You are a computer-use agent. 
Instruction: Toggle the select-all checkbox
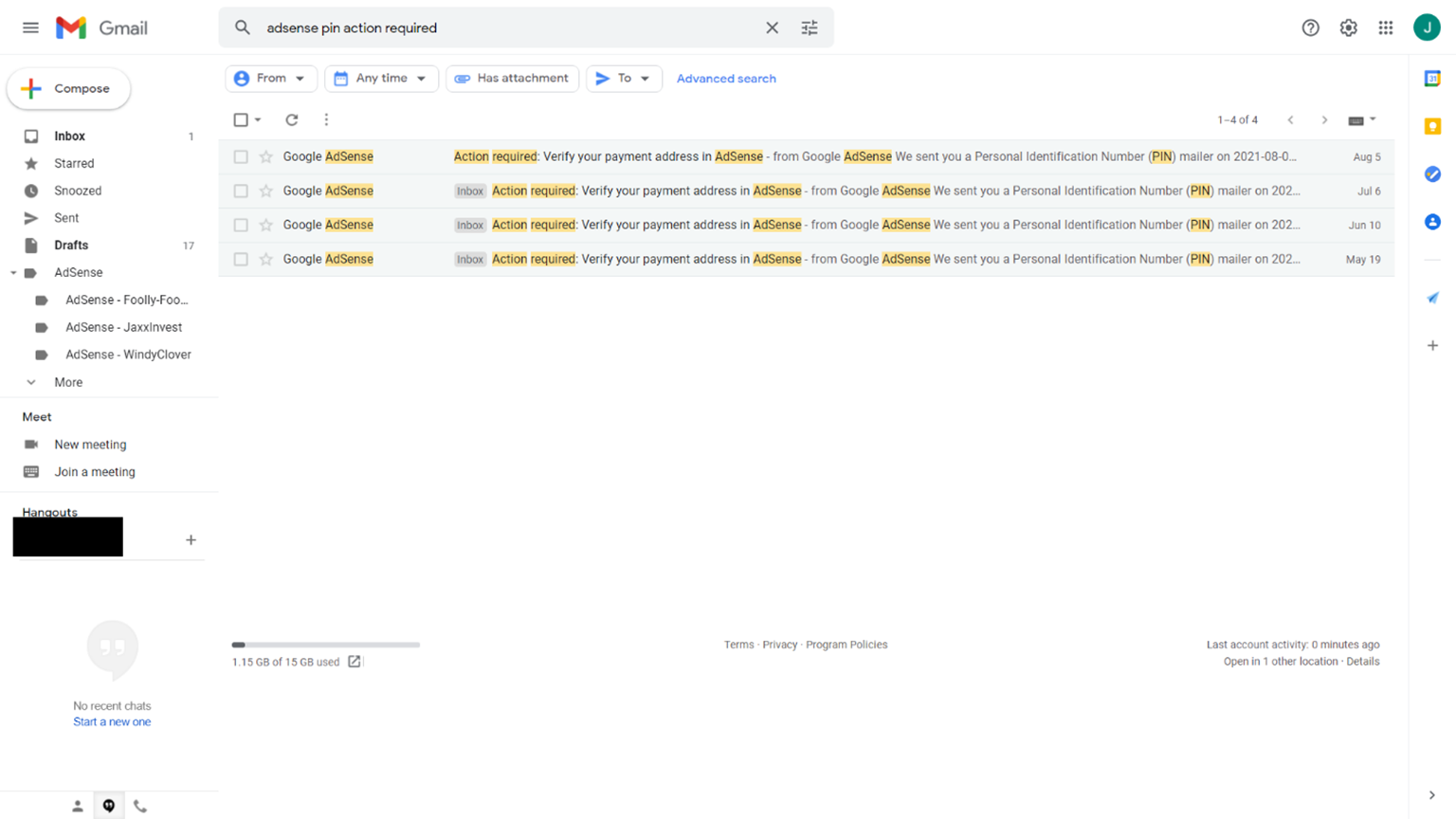241,119
